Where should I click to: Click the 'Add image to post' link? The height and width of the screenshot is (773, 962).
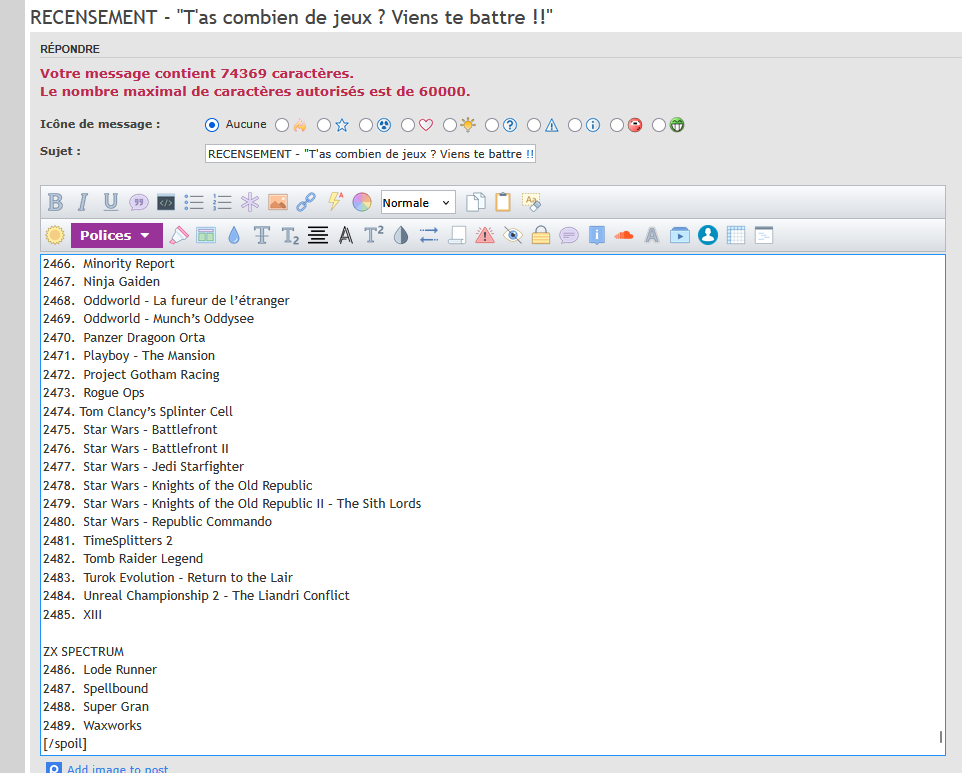pos(117,769)
